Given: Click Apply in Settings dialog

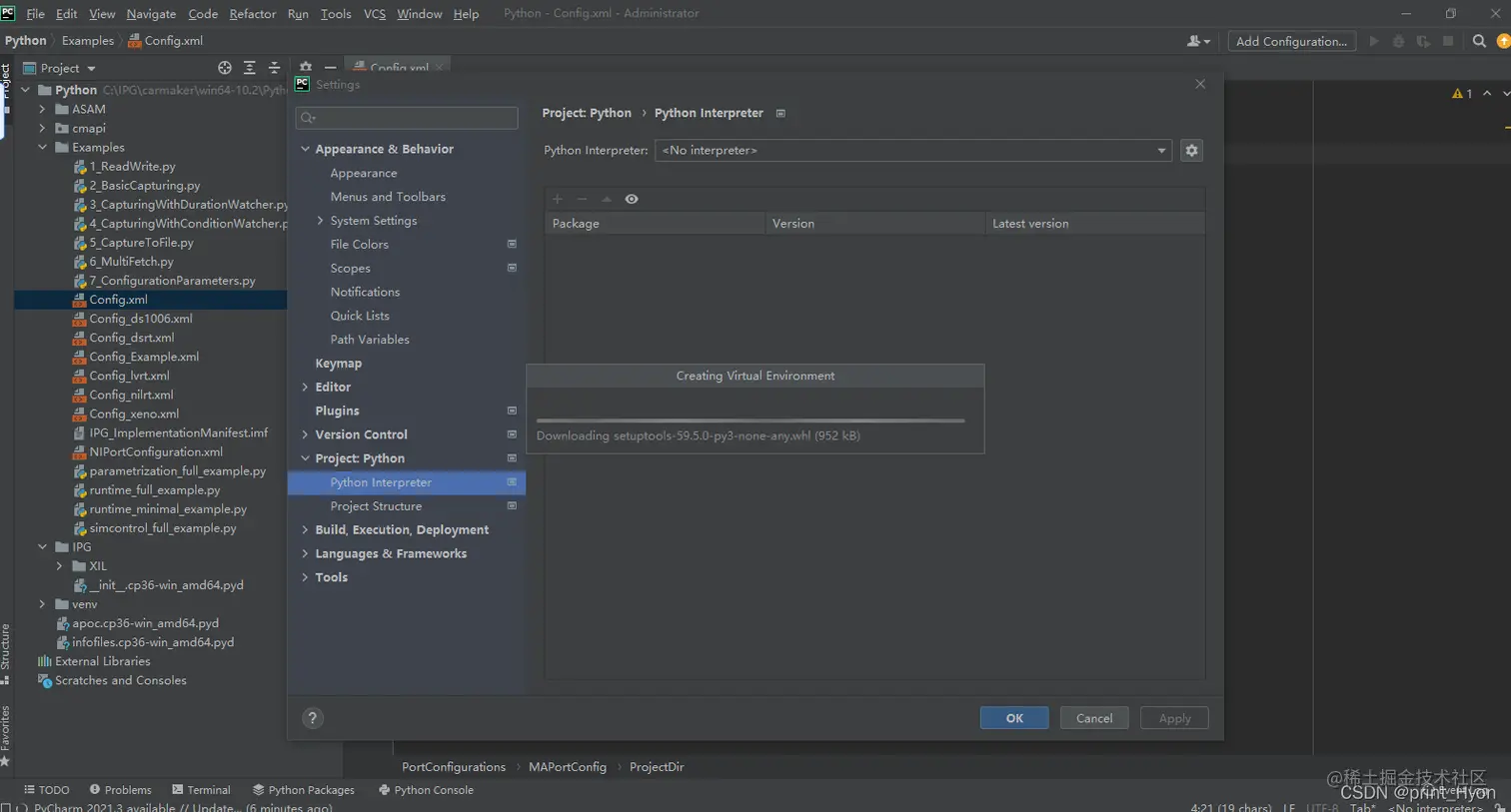Looking at the screenshot, I should pos(1174,718).
